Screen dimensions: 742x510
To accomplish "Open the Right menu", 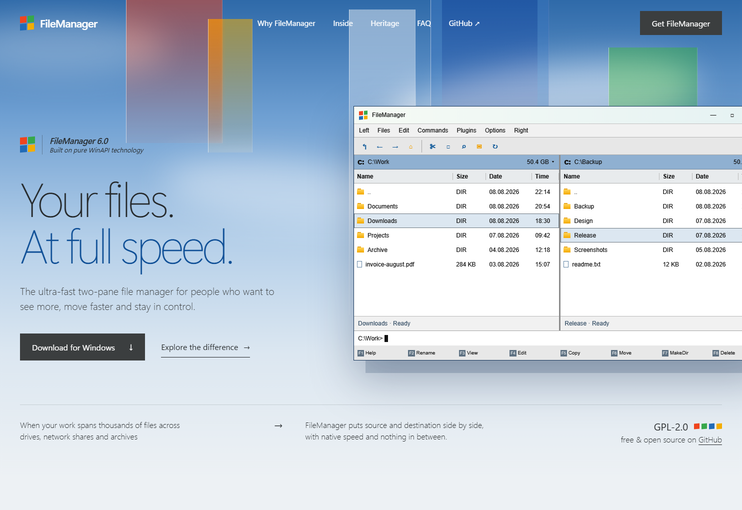I will coord(521,130).
